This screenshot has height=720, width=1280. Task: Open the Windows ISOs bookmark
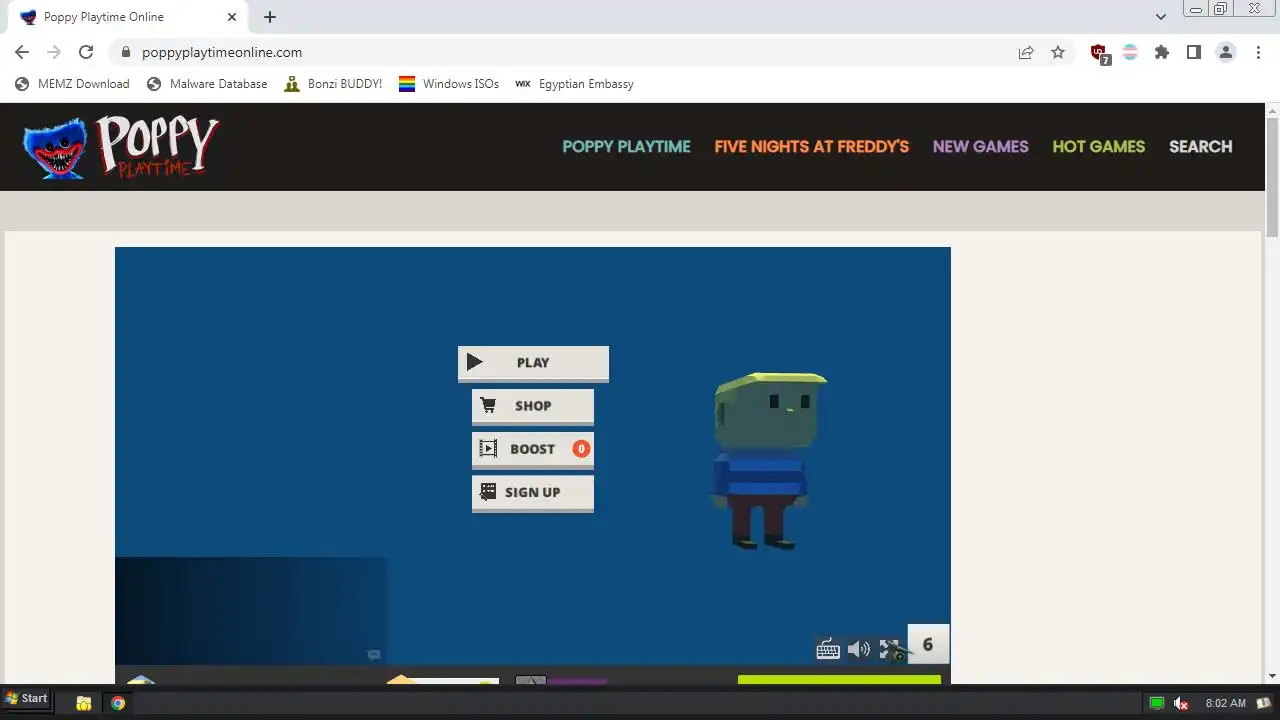(449, 84)
